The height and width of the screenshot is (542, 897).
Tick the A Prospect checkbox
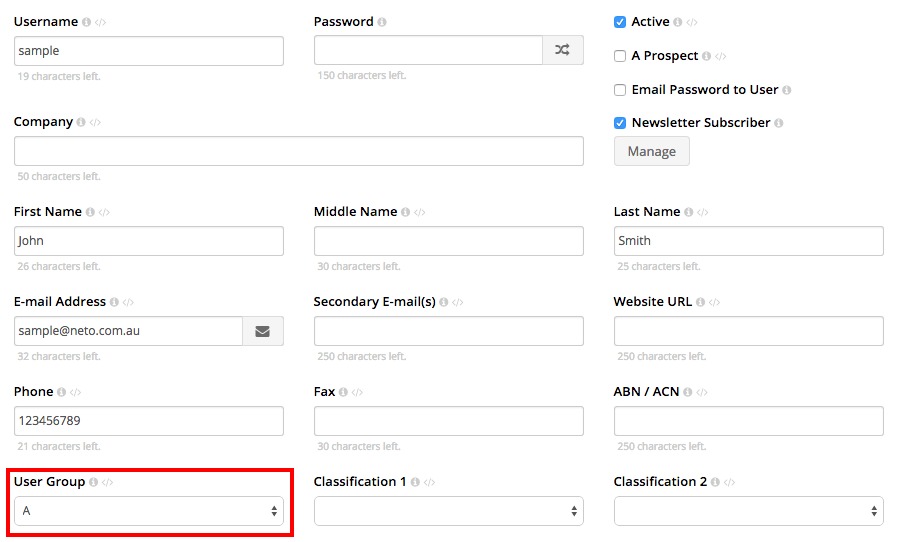point(620,56)
